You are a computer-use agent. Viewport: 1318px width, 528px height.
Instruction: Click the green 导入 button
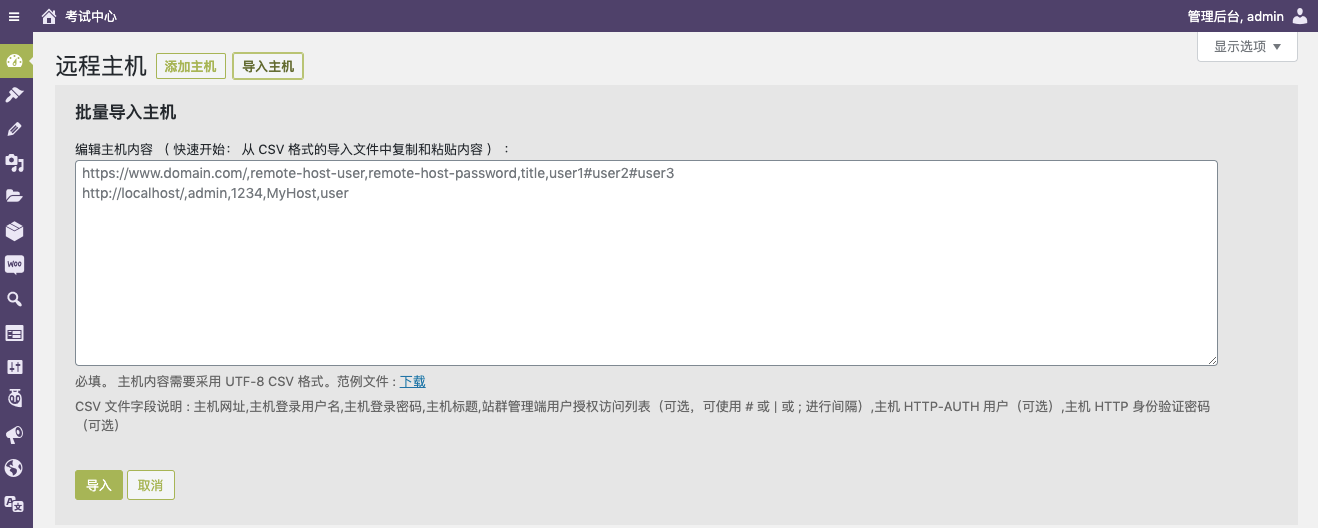click(99, 485)
